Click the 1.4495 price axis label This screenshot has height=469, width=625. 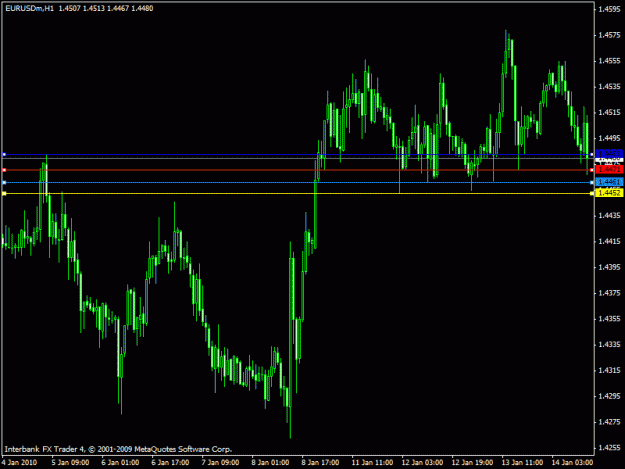click(609, 138)
